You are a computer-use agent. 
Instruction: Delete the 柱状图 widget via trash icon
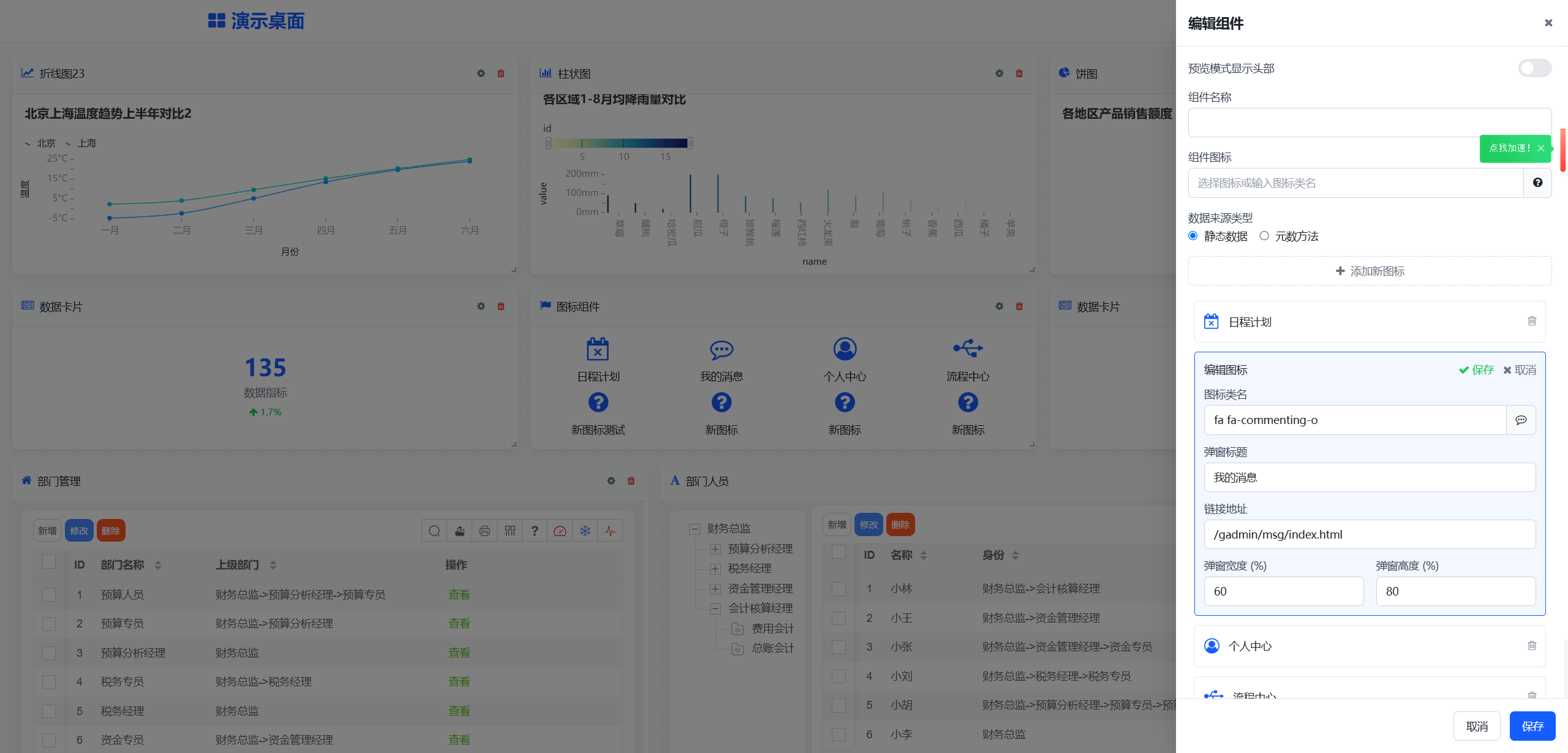click(x=1019, y=74)
